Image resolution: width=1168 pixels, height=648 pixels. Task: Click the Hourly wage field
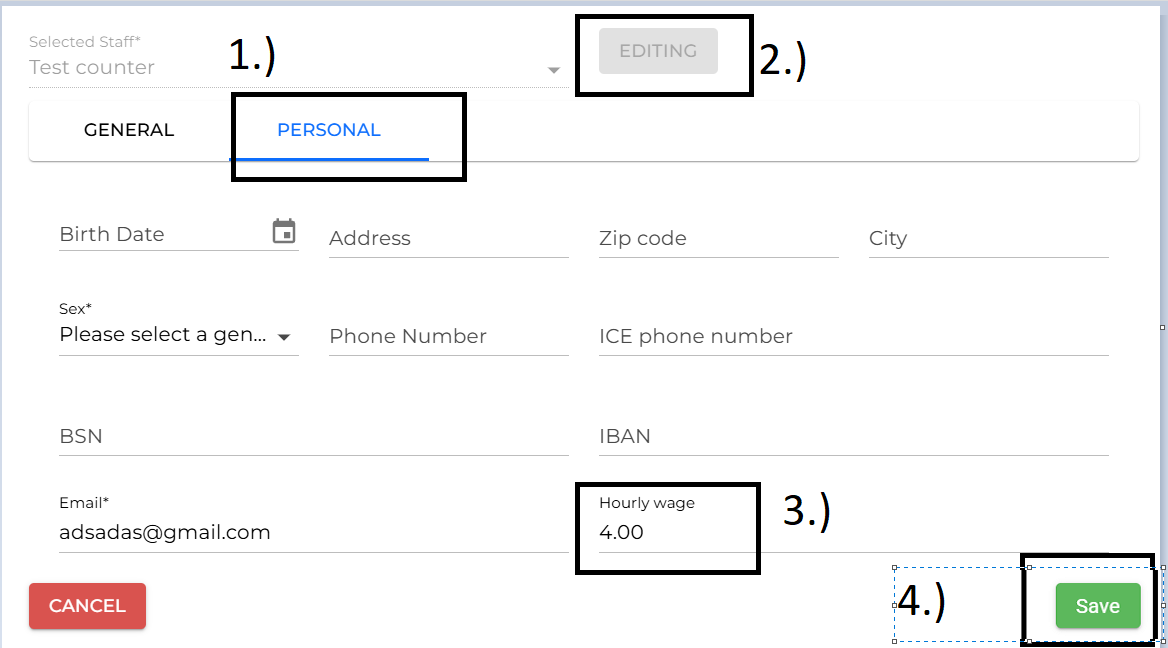click(665, 533)
